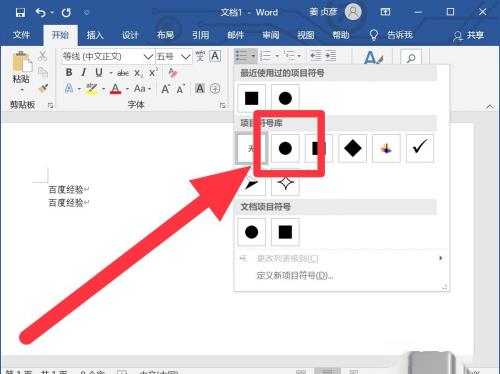Click the 告诉我 (Tell me) lightbulb box
The image size is (500, 374).
coord(391,35)
